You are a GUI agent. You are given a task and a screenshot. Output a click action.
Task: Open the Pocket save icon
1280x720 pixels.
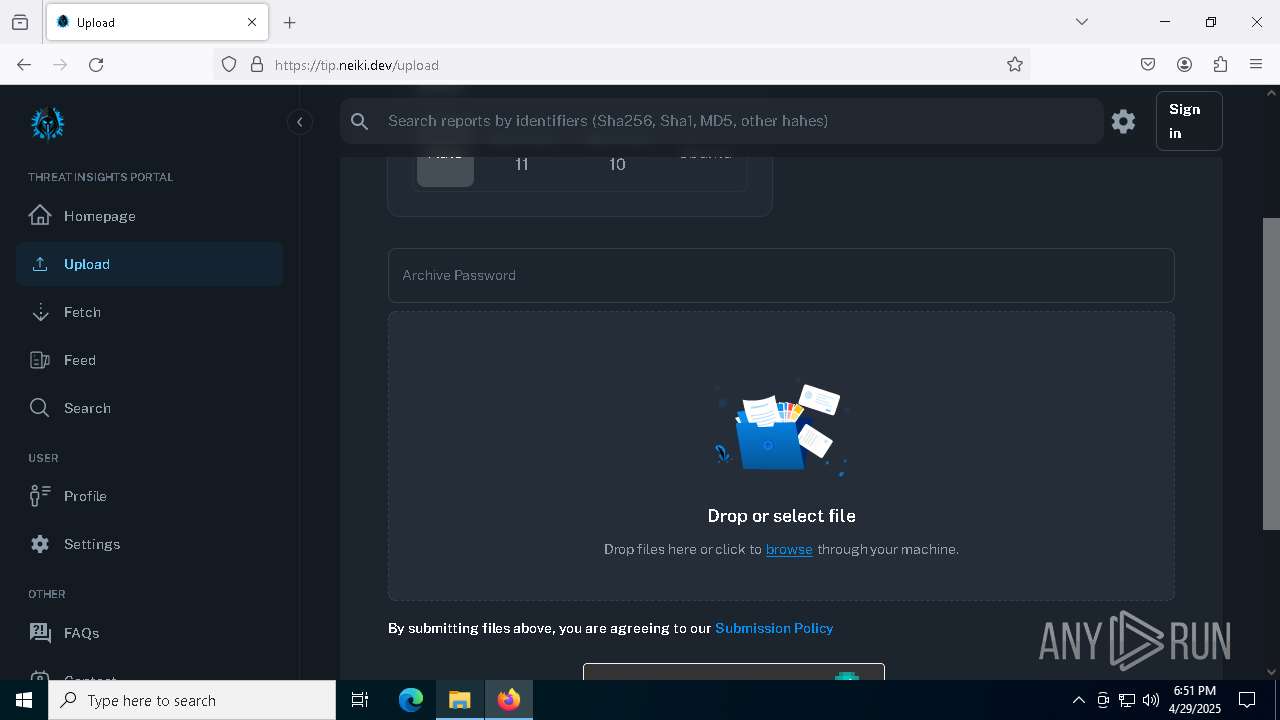[1148, 64]
